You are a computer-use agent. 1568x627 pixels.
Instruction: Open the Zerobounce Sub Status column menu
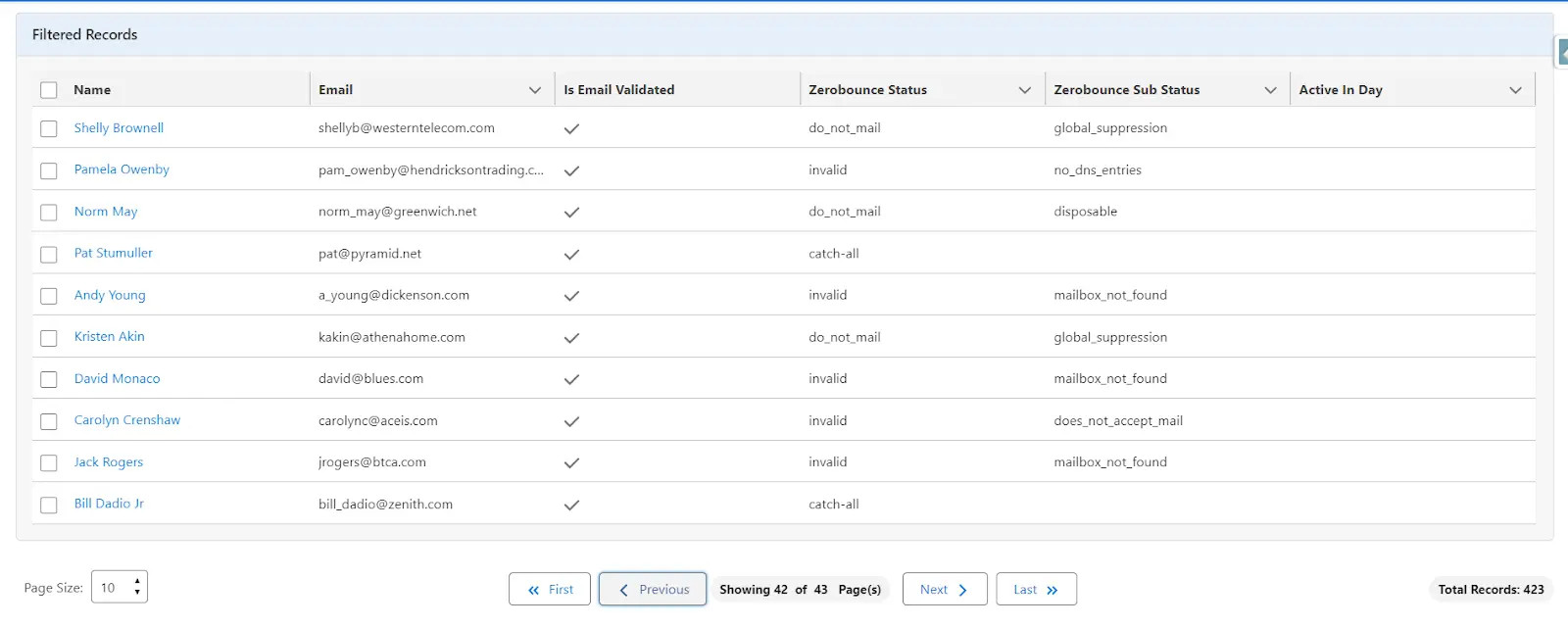click(x=1270, y=90)
